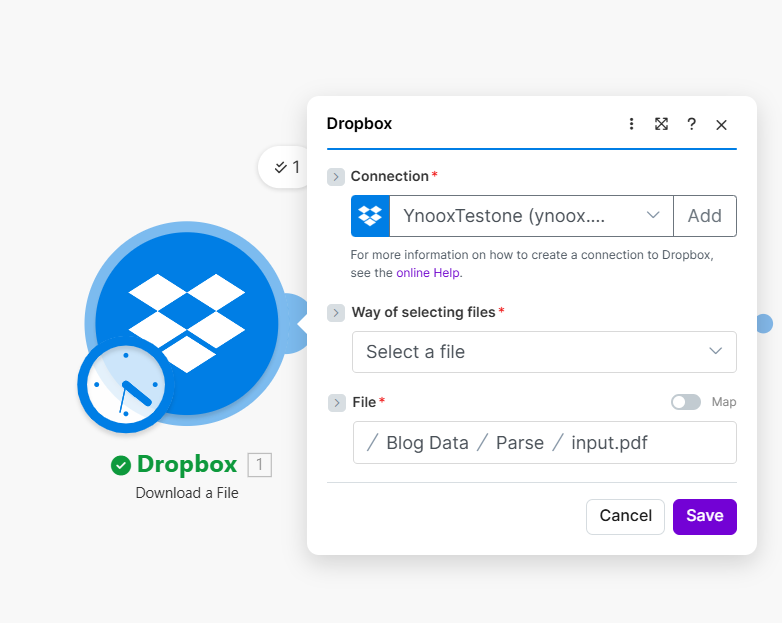The image size is (782, 623).
Task: Expand the Connection field chevron
Action: [336, 177]
